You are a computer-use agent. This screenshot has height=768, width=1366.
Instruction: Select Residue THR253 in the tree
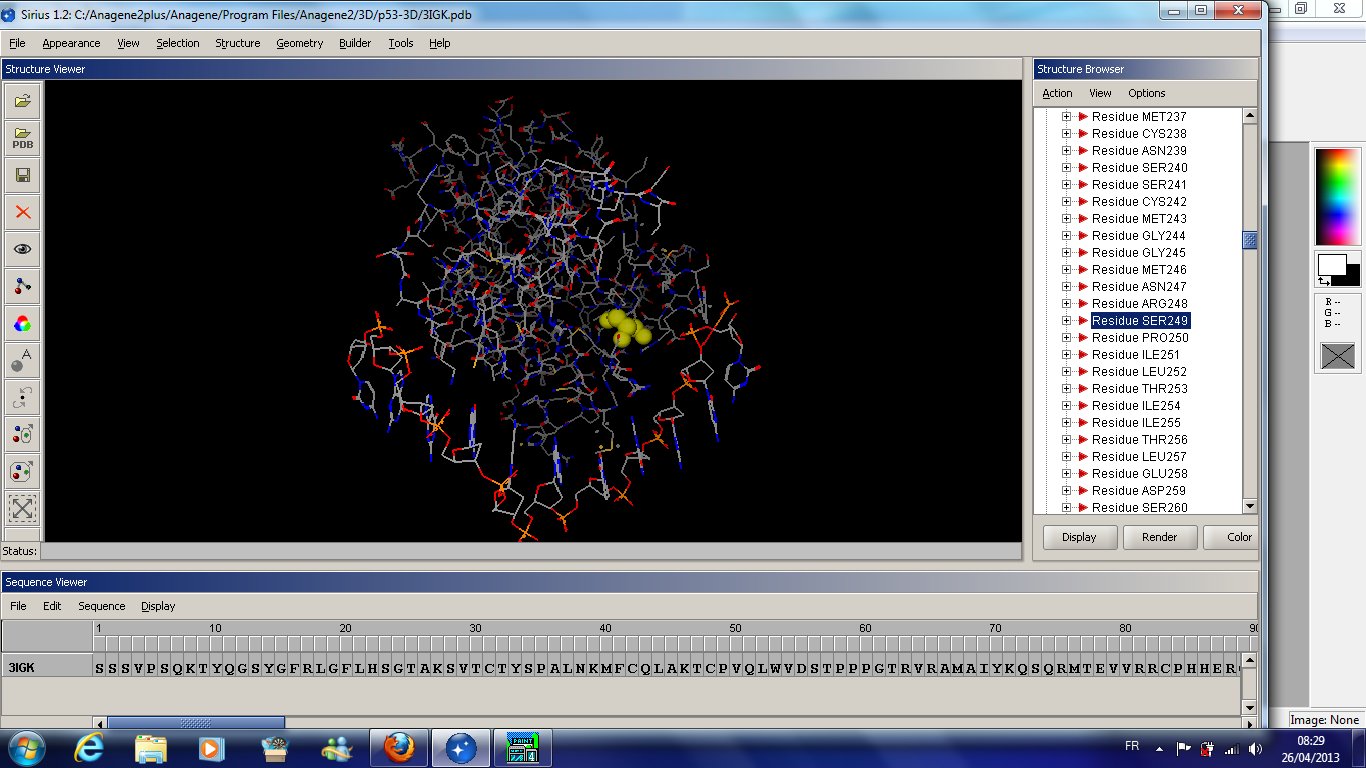[1139, 389]
